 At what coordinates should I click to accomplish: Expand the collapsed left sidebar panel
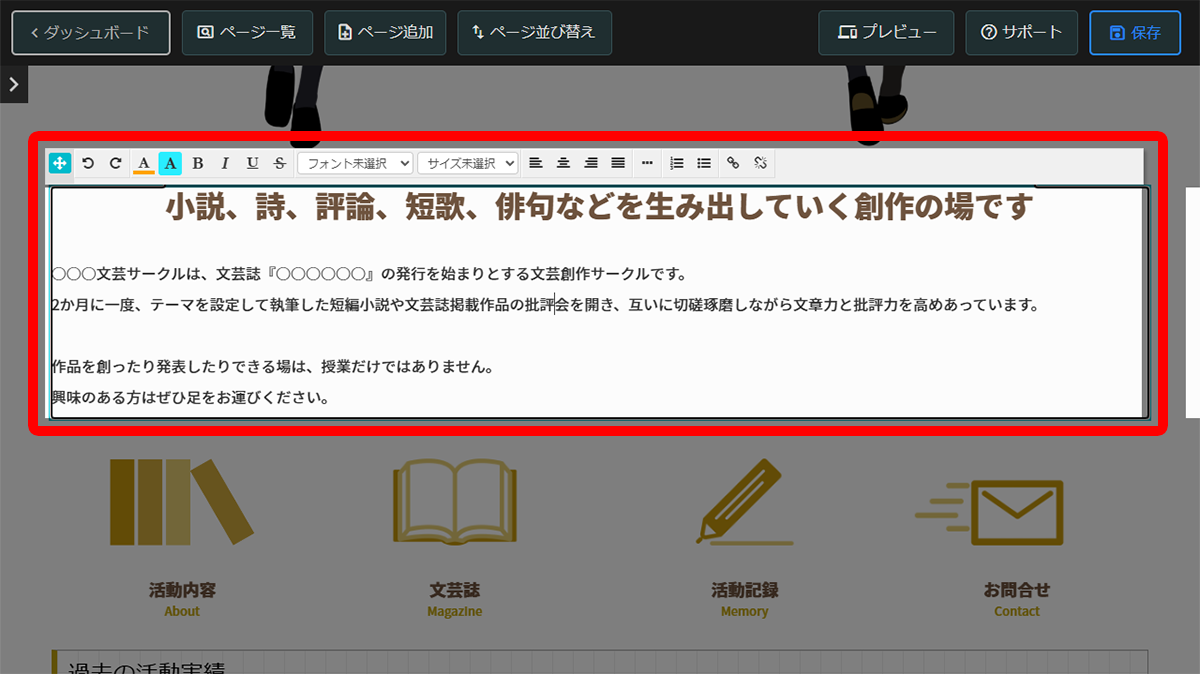click(13, 84)
